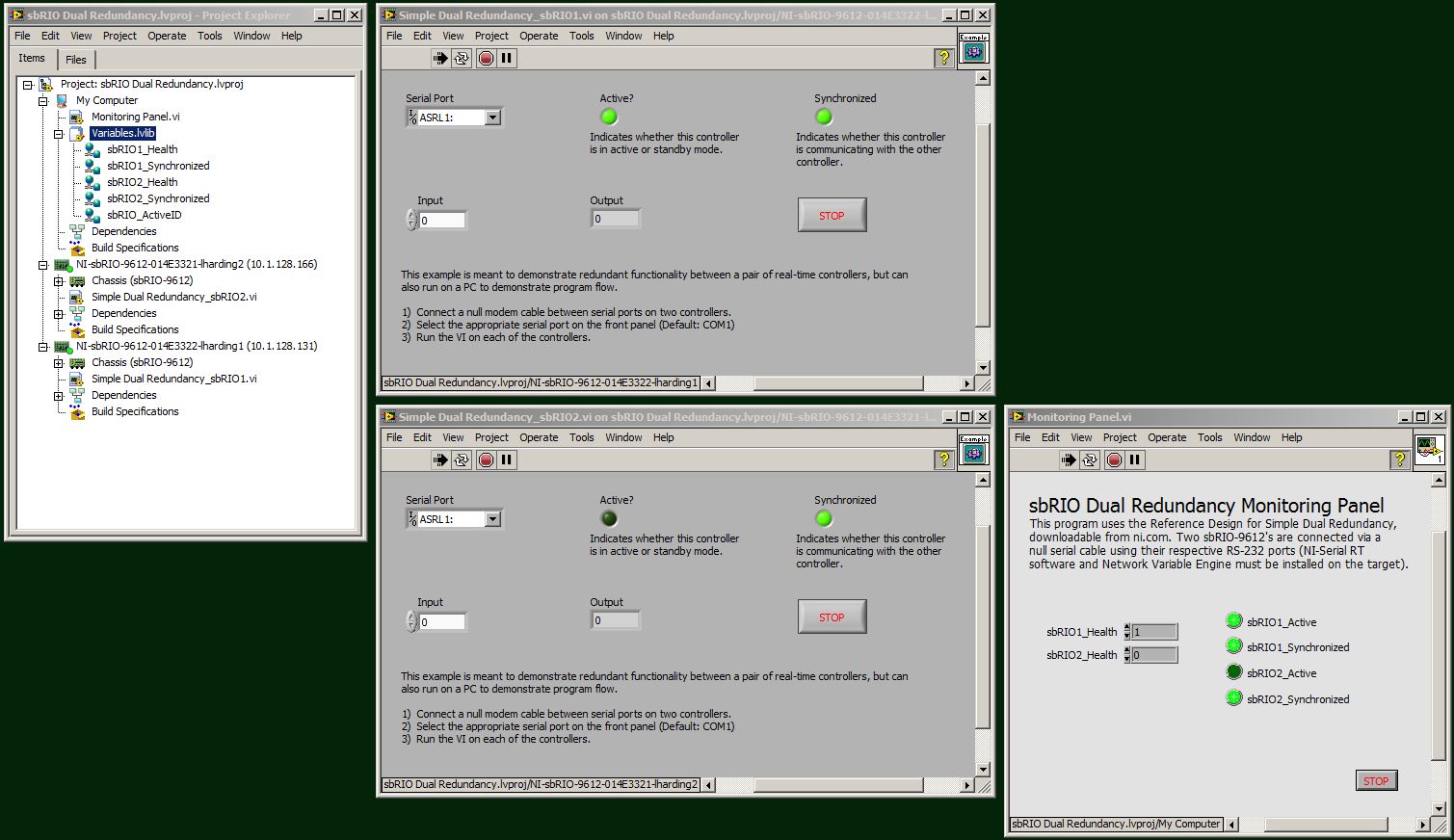Switch to Files tab in Project Explorer
1454x840 pixels.
pos(76,60)
